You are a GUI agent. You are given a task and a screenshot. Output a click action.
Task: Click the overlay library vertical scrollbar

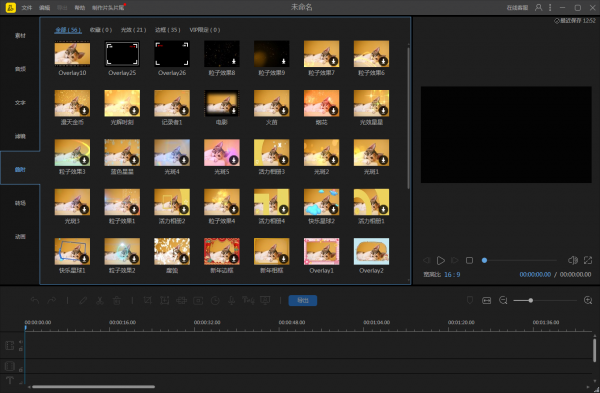408,118
